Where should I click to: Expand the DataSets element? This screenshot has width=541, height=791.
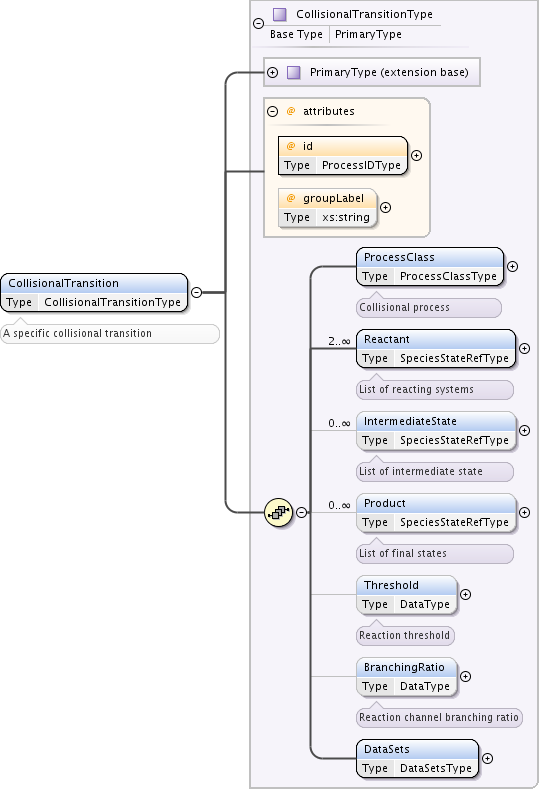487,758
